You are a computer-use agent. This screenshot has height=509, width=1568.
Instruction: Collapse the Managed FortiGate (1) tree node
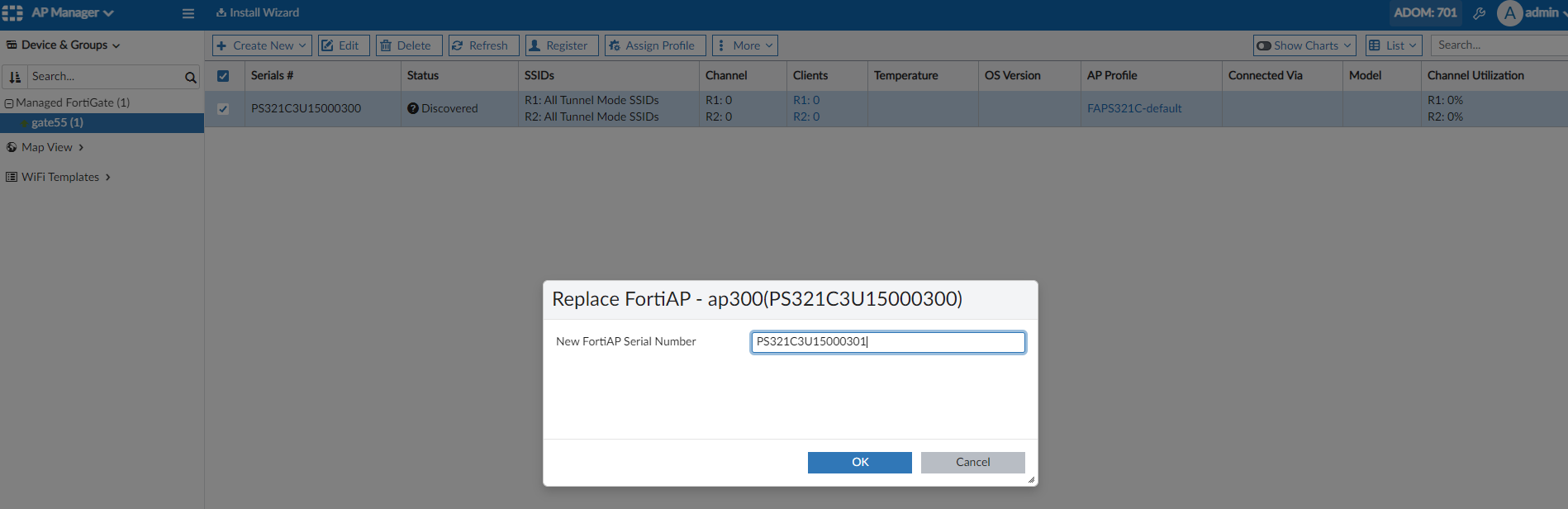coord(9,103)
